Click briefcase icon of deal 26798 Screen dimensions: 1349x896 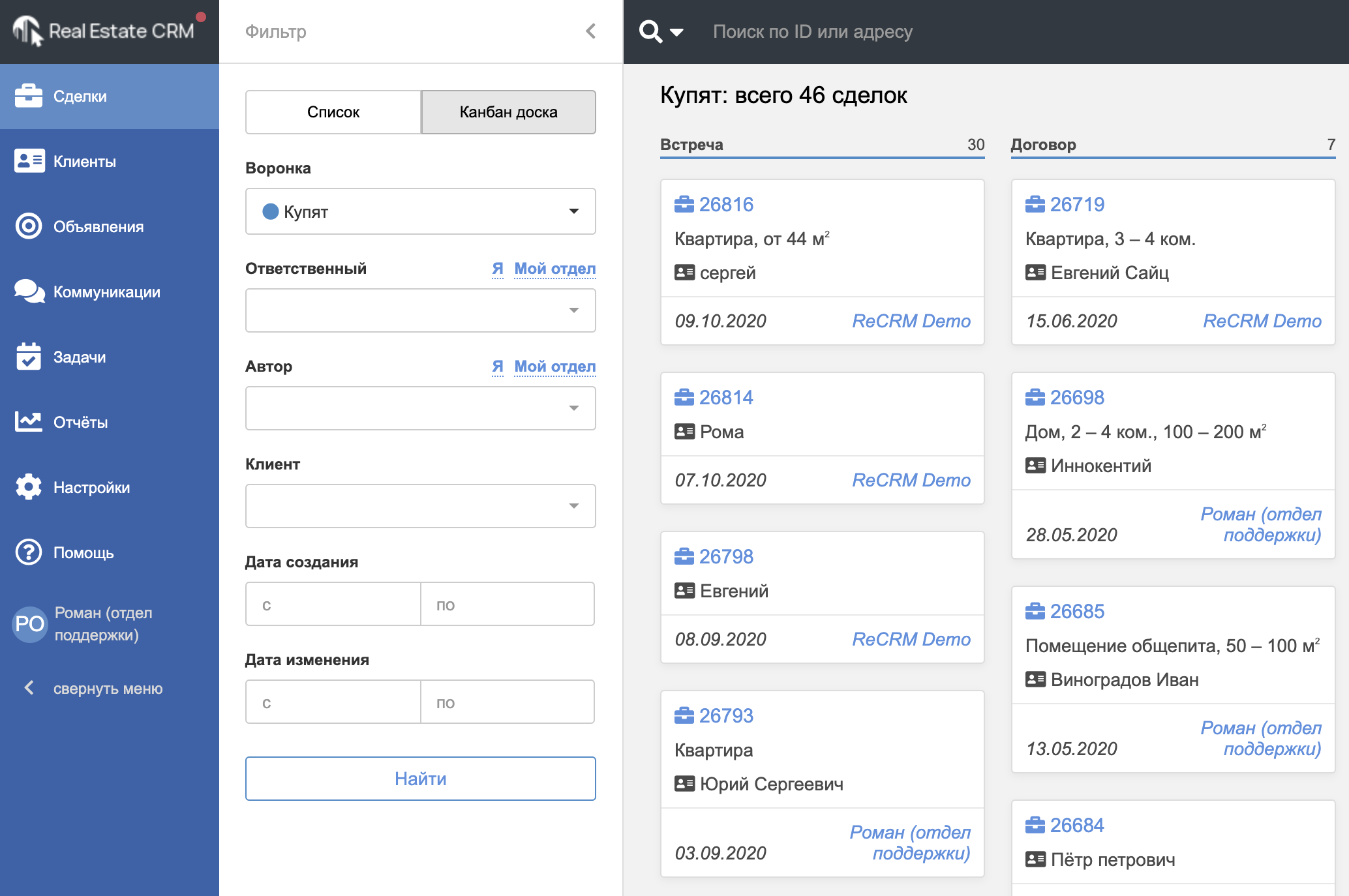684,556
